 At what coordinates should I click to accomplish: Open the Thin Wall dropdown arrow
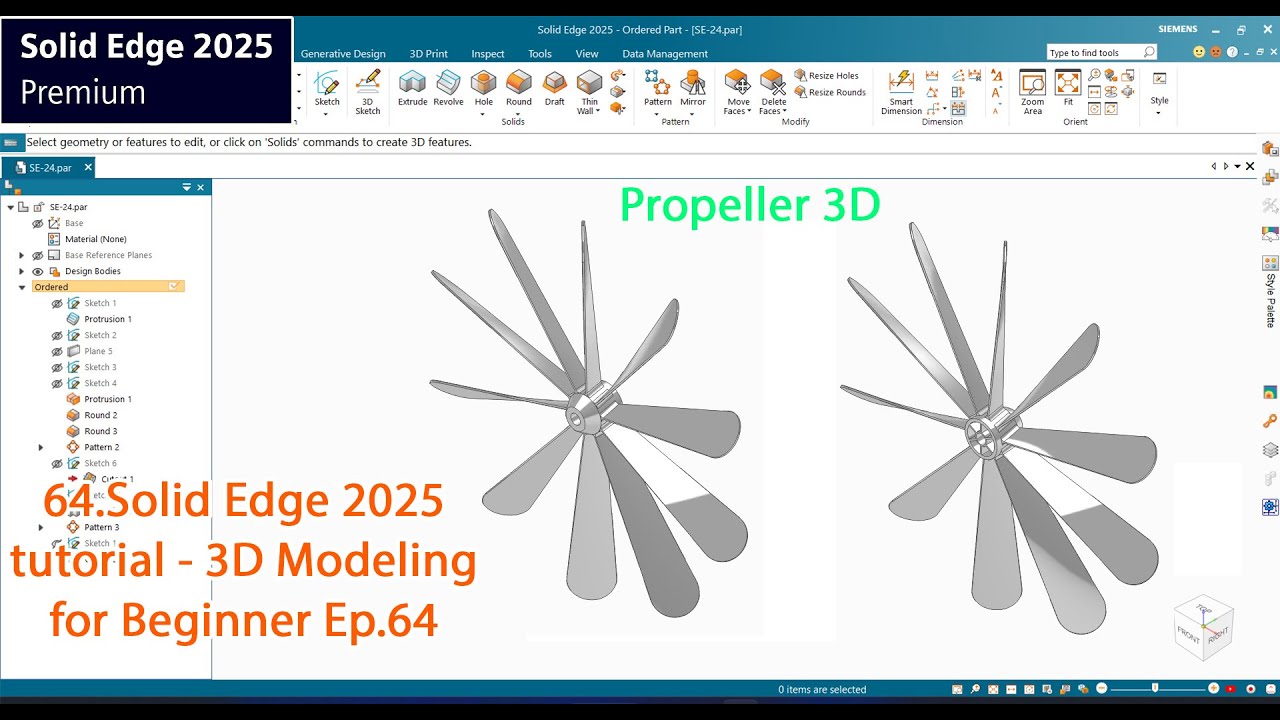(x=597, y=111)
